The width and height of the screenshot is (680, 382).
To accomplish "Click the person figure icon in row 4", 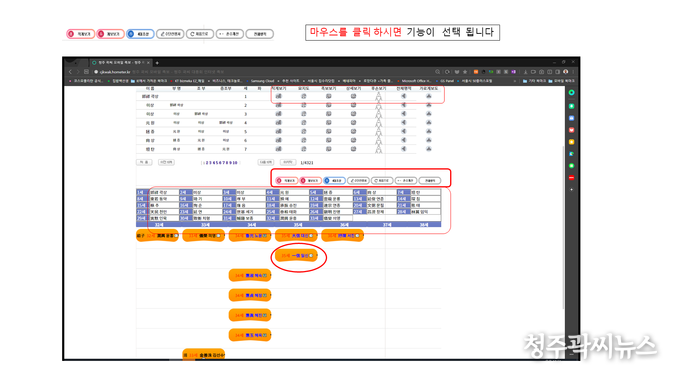I will [379, 123].
